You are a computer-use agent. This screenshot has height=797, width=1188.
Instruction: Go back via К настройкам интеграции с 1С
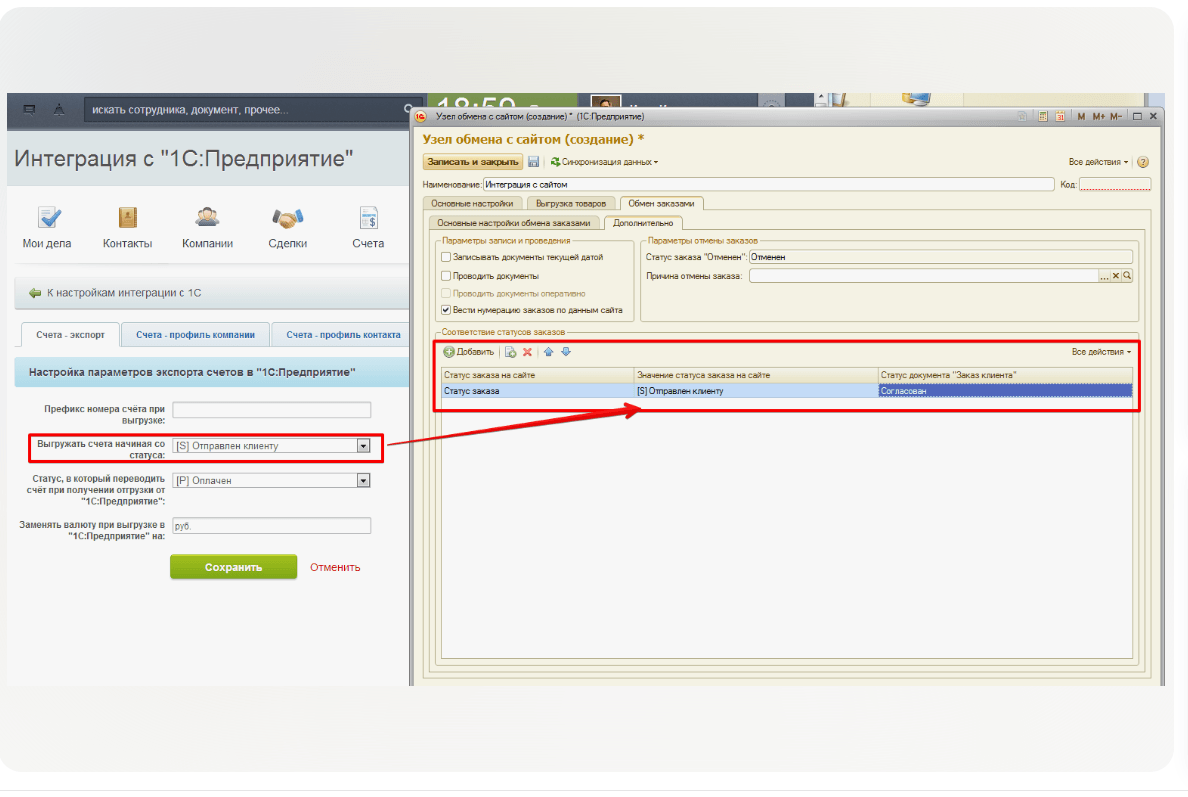(x=116, y=293)
